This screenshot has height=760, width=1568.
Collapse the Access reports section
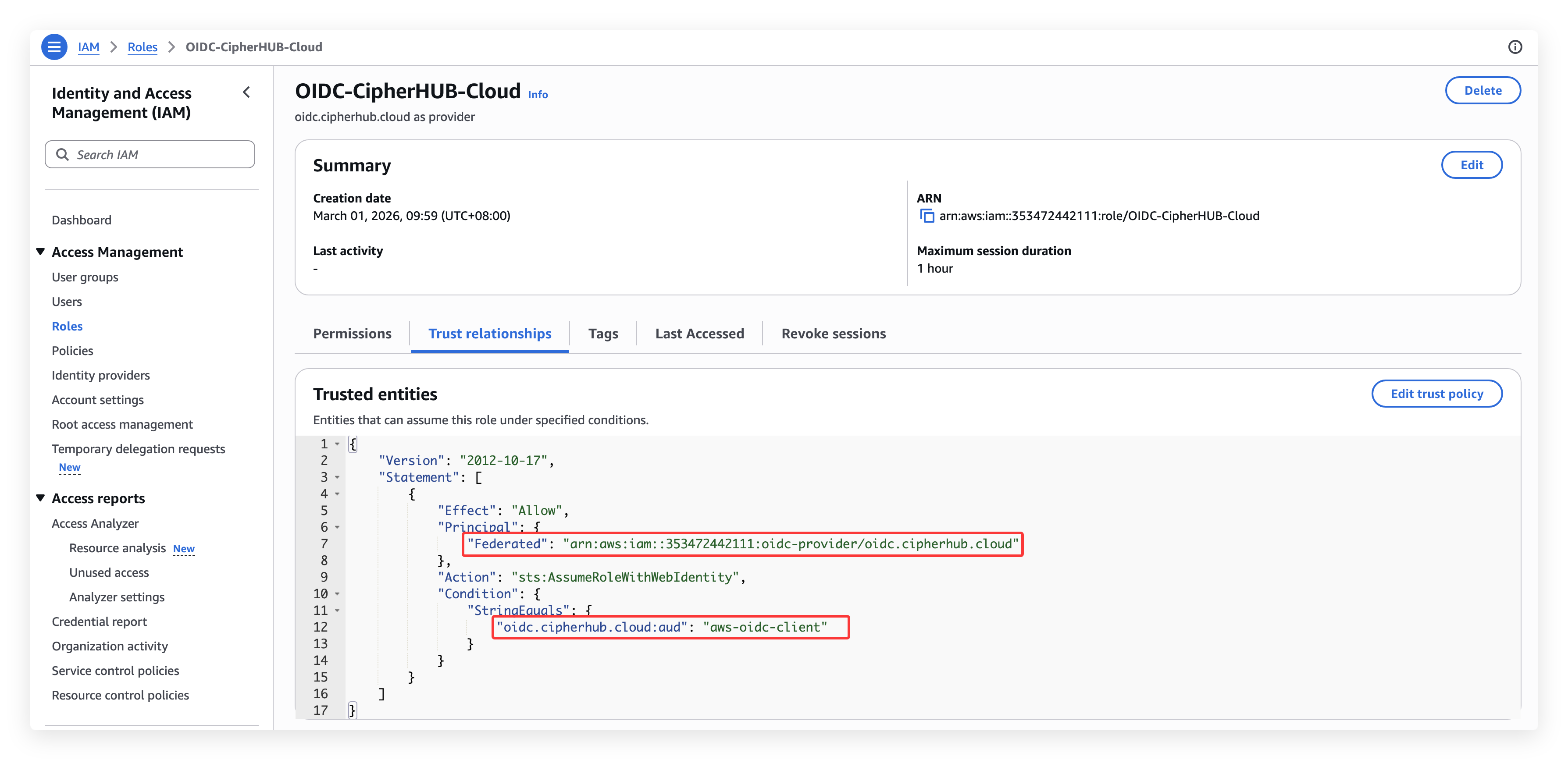point(41,498)
